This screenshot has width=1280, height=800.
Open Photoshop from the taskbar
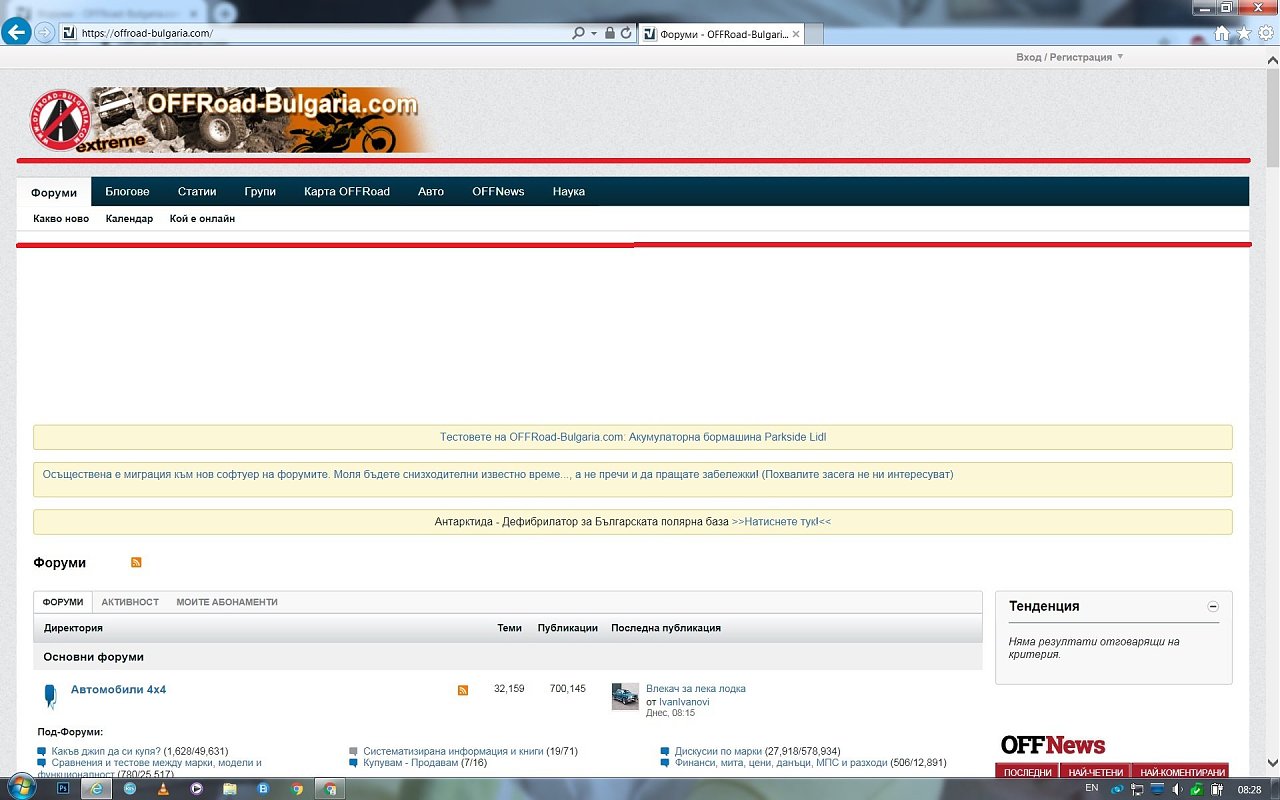tap(63, 788)
